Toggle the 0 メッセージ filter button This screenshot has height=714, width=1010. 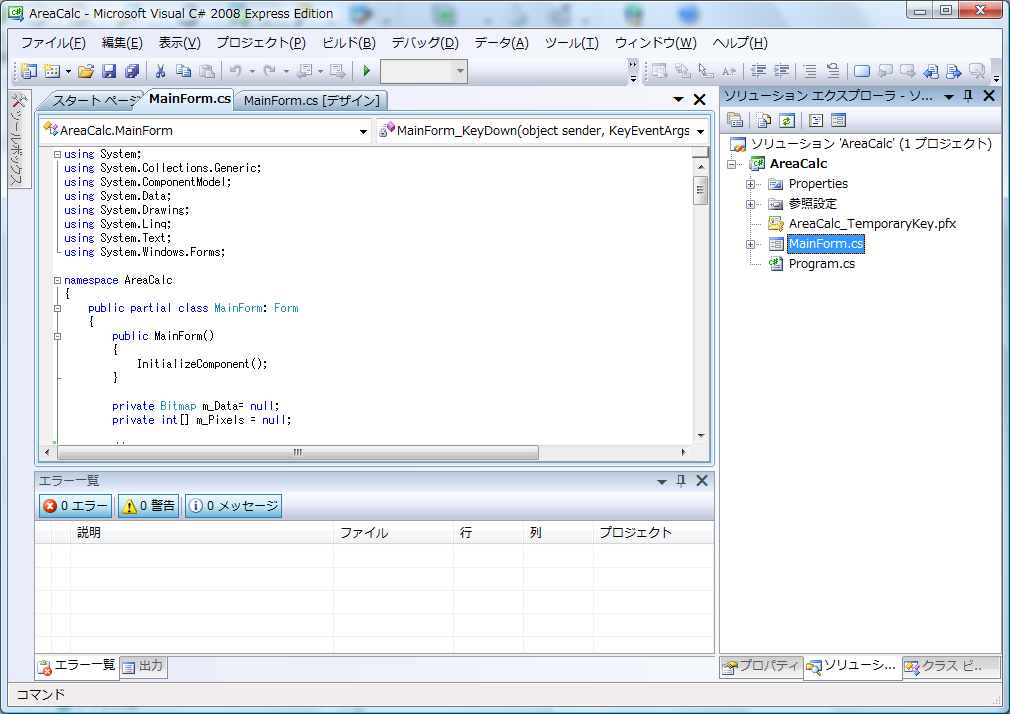[x=233, y=506]
